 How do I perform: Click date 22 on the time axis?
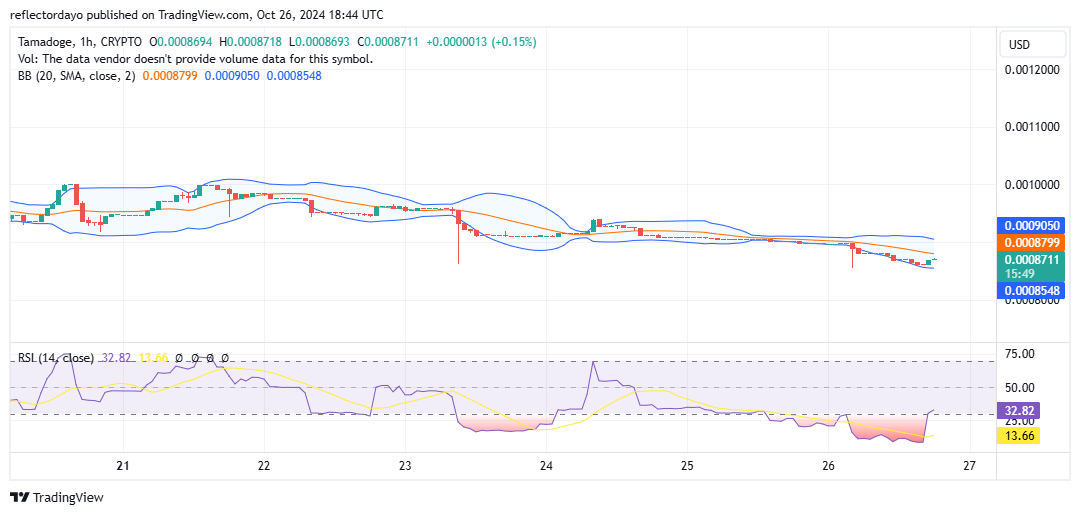[264, 466]
